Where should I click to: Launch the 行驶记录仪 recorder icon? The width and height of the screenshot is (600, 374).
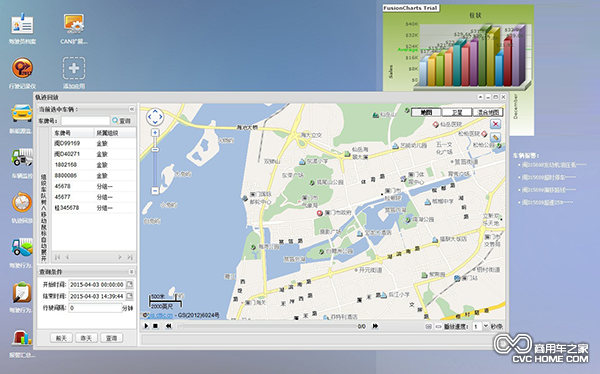[22, 68]
